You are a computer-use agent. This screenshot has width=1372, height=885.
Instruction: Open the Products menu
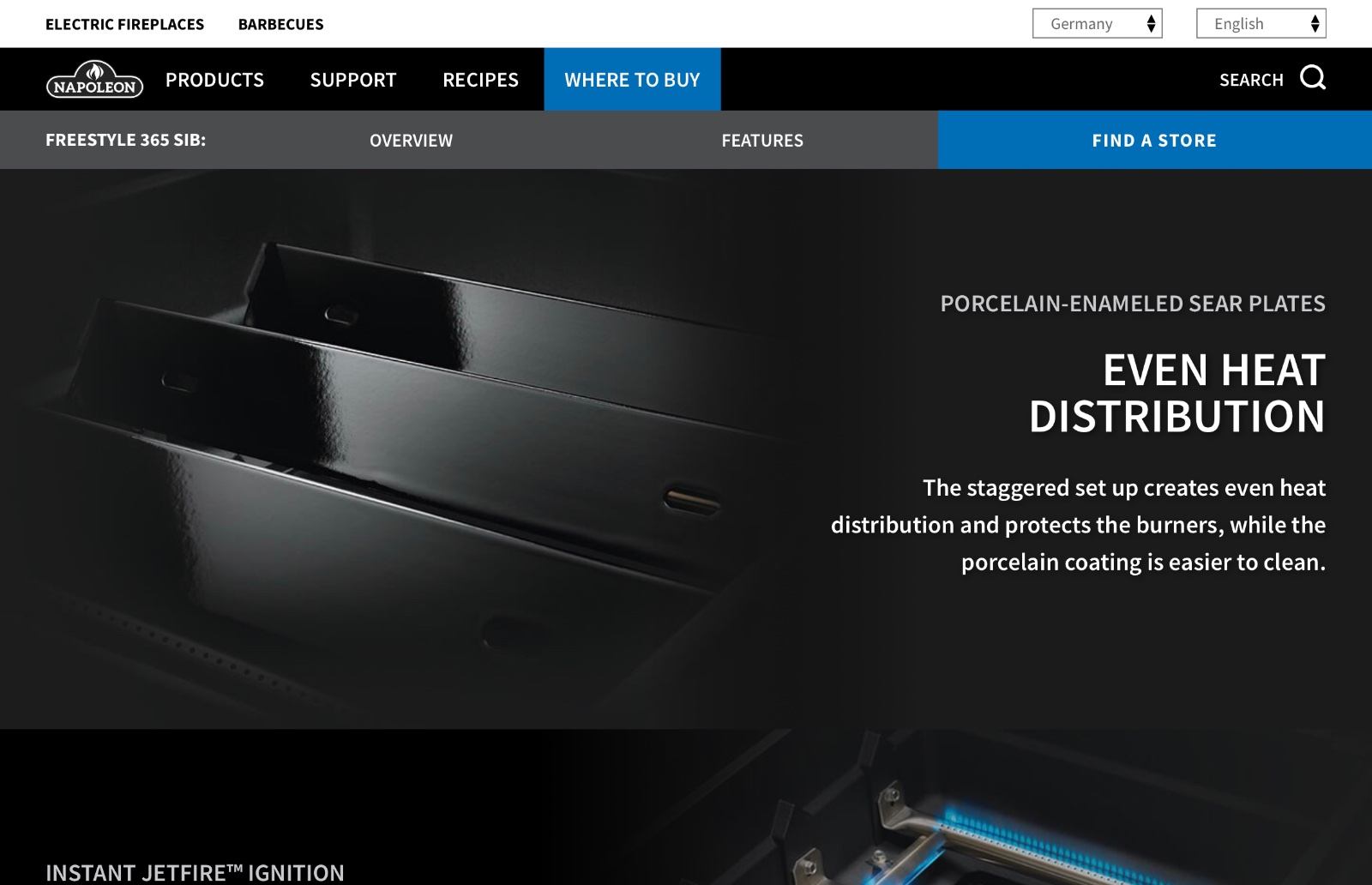(x=214, y=80)
